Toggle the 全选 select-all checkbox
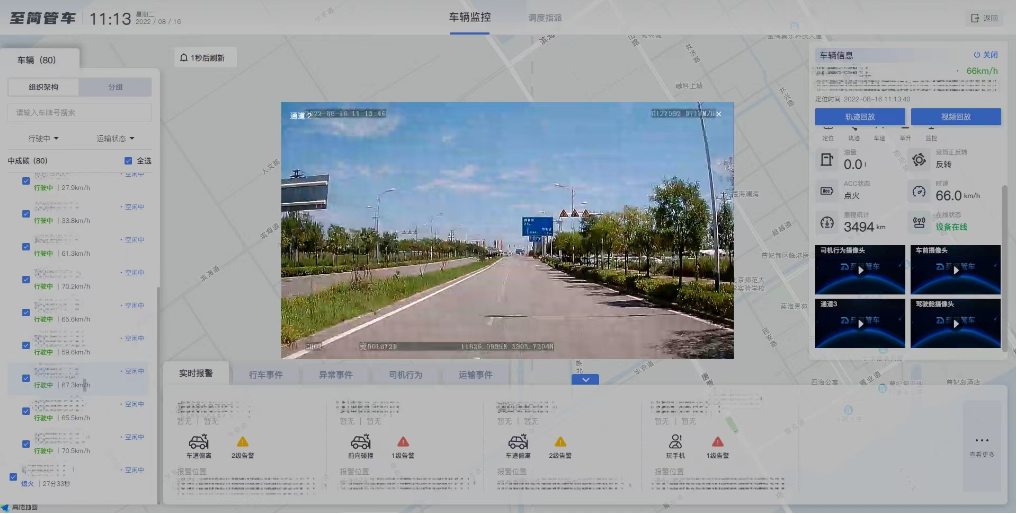Viewport: 1017px width, 514px height. (128, 161)
